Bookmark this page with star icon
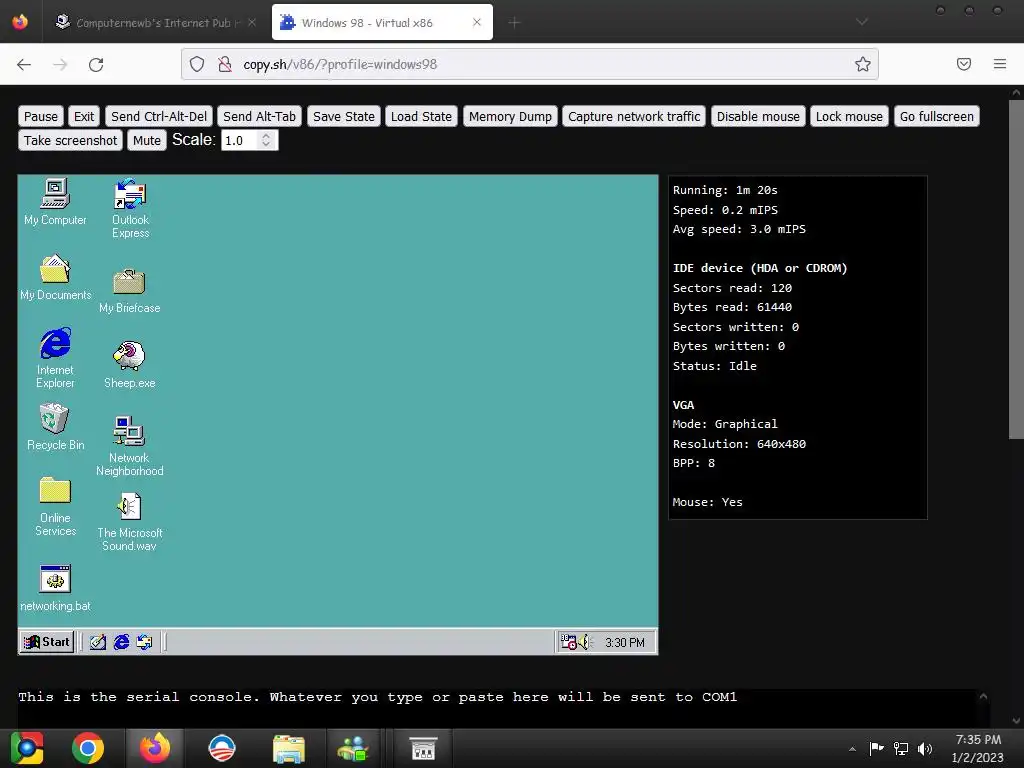The image size is (1024, 768). pyautogui.click(x=863, y=65)
